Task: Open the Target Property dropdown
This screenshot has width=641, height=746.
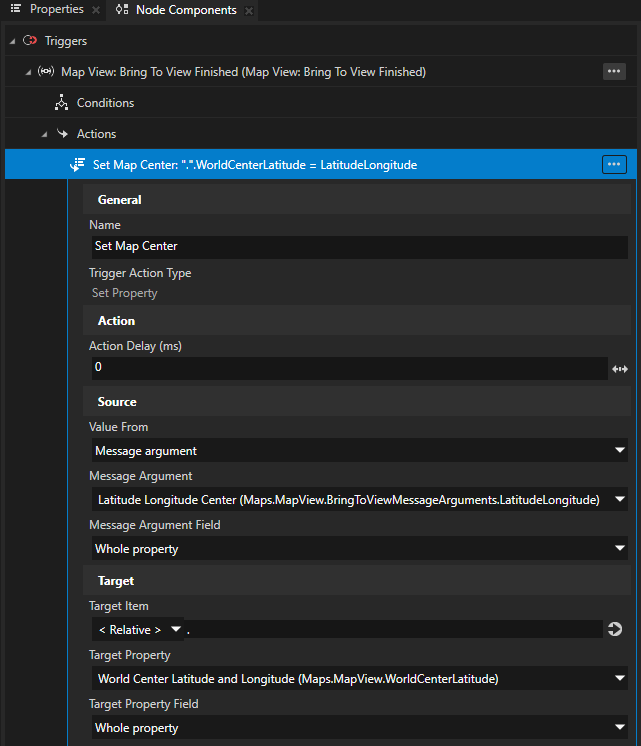Action: click(358, 680)
